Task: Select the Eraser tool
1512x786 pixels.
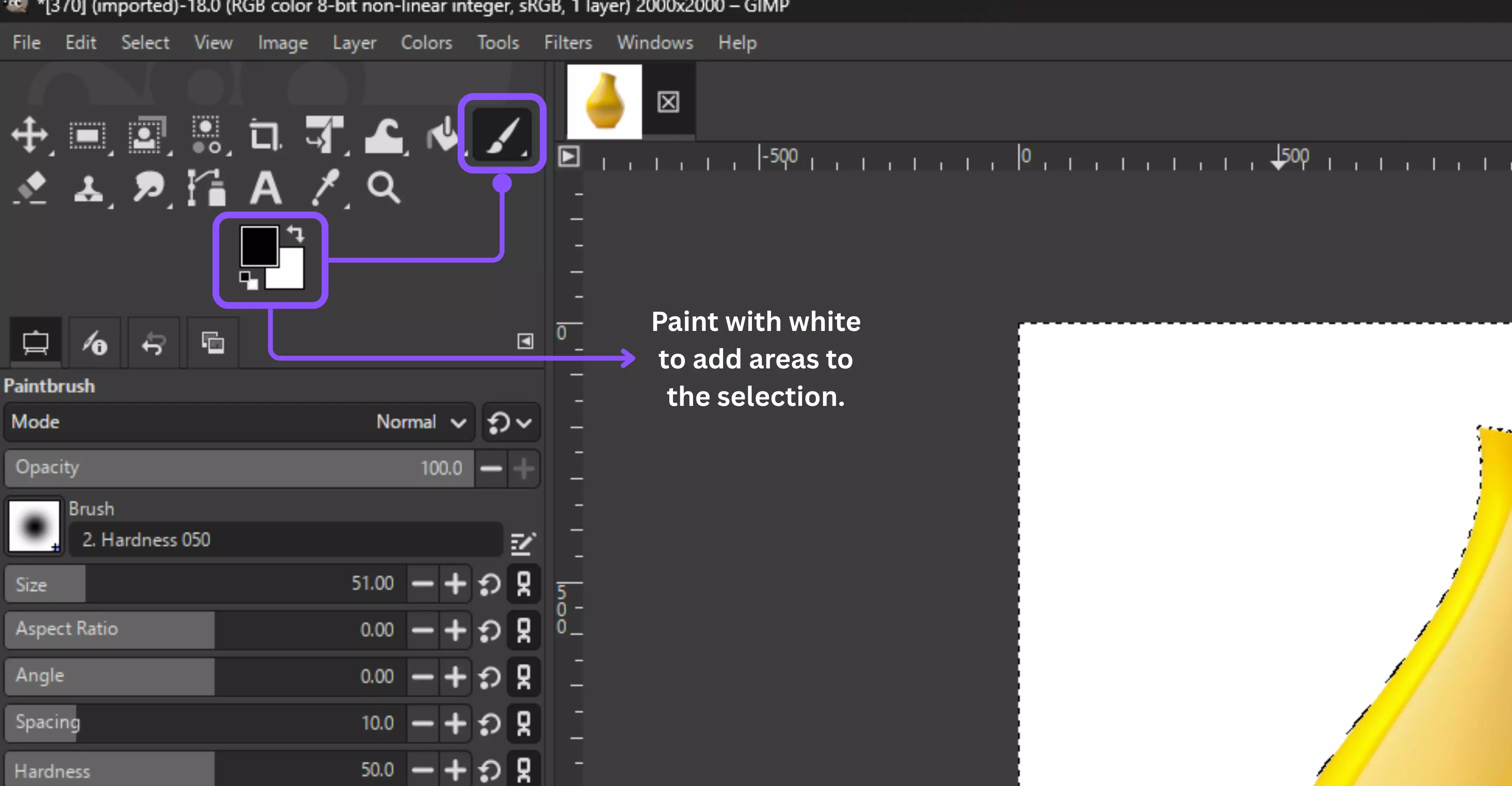Action: click(31, 187)
